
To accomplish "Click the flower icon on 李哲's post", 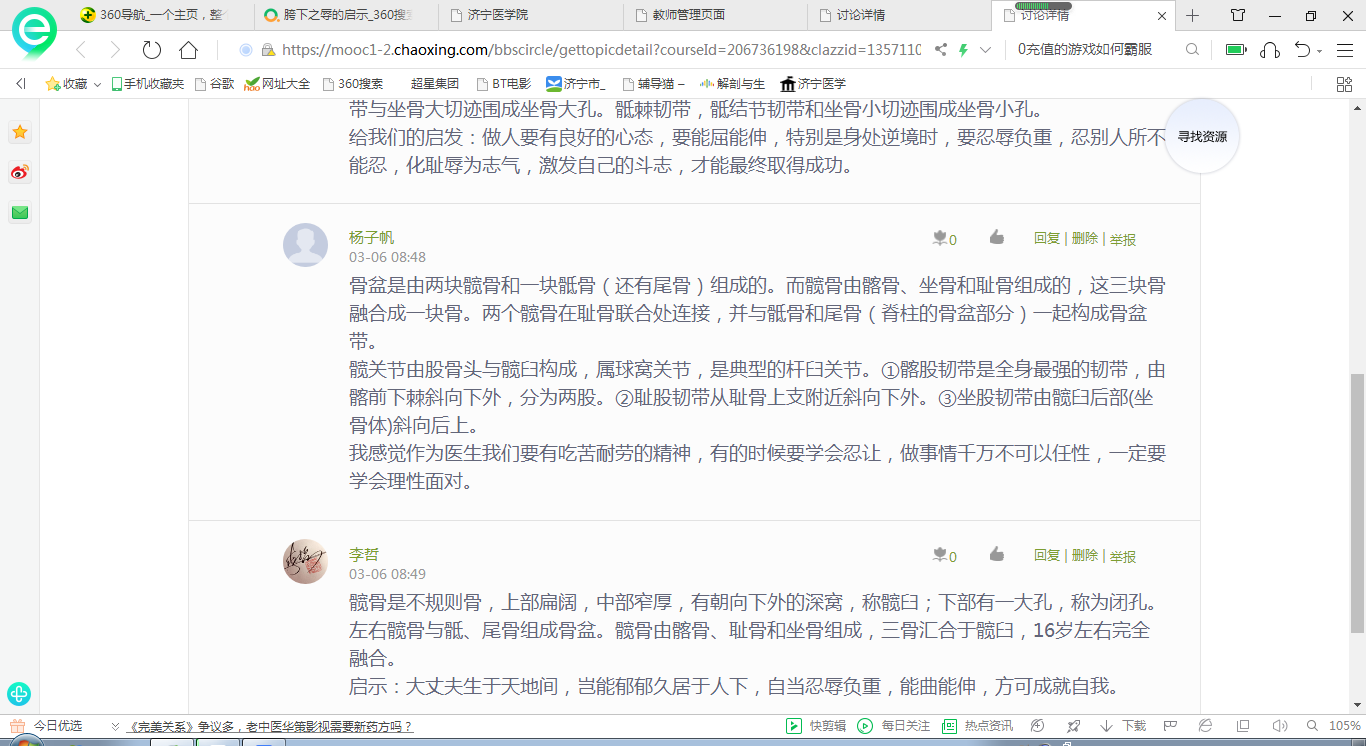I will click(939, 555).
